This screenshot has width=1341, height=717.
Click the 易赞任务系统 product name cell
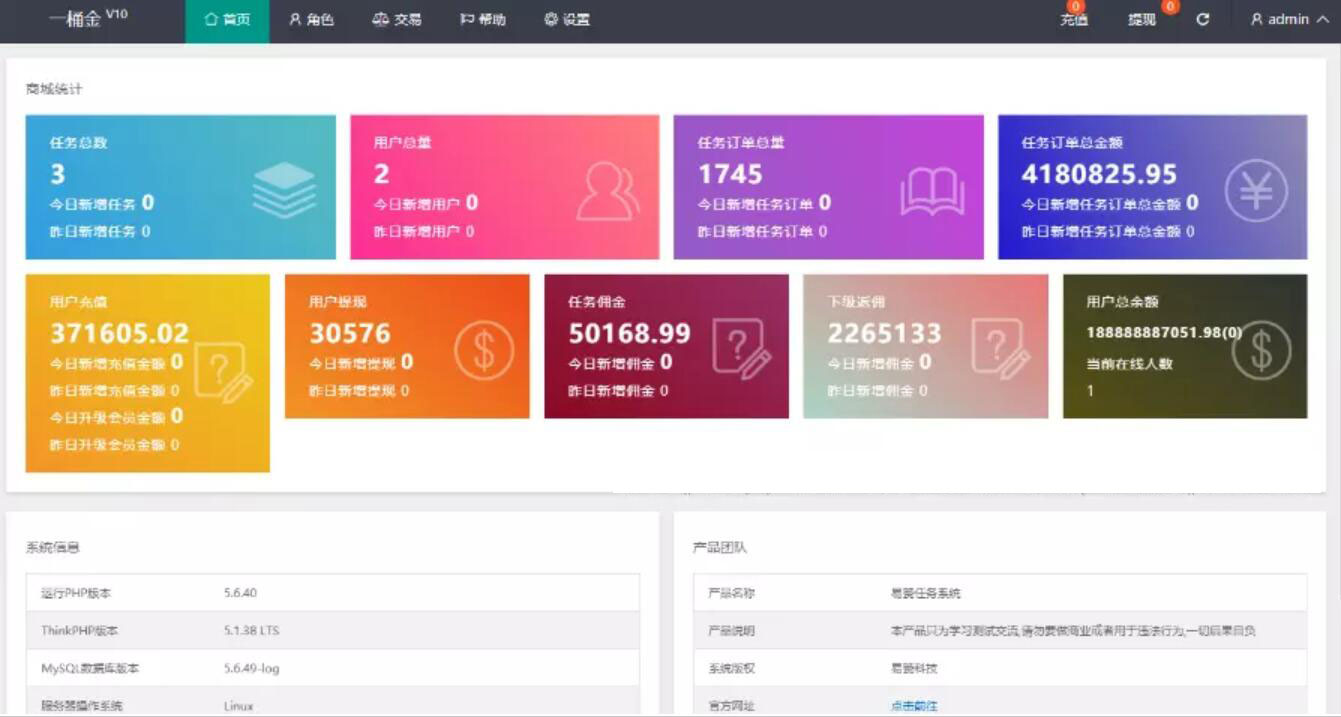[925, 593]
